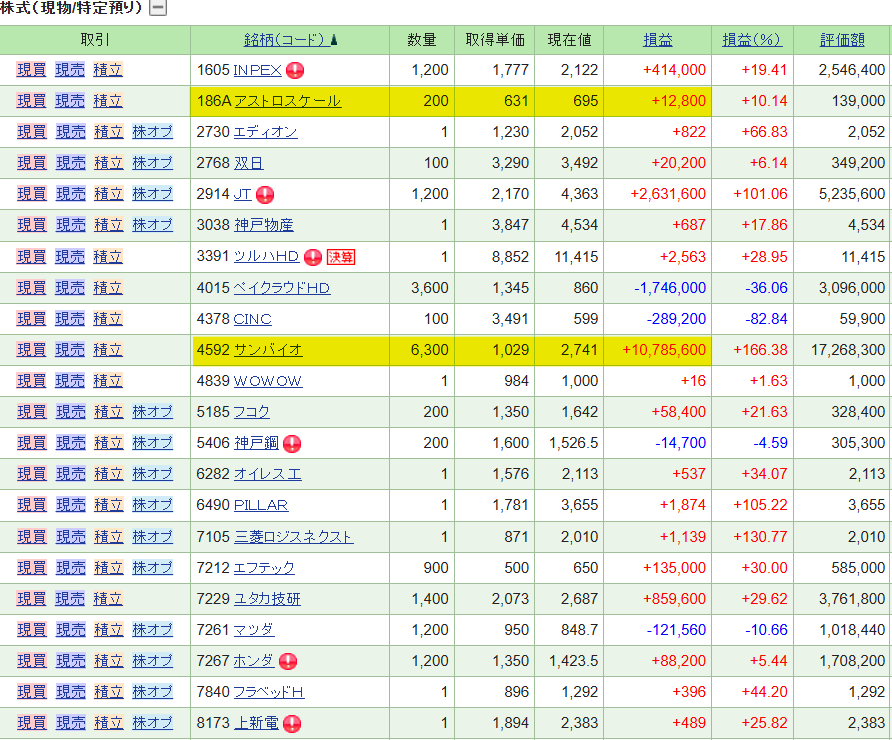Click 現買 in the サンバイオ row
This screenshot has height=740, width=892.
(31, 350)
